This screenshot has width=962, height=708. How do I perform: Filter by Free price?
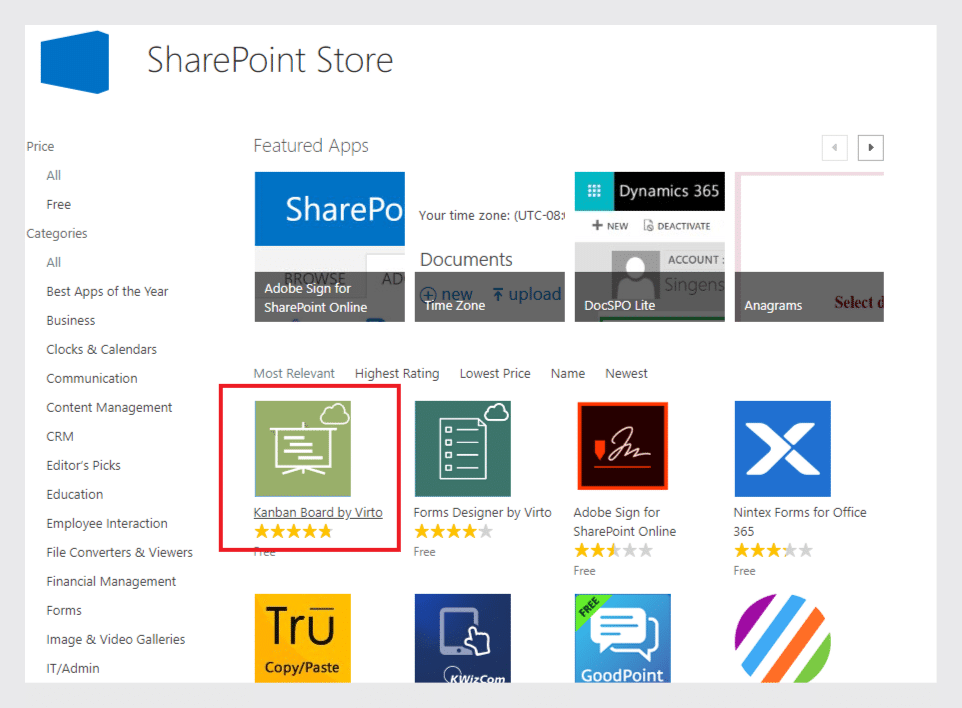58,204
